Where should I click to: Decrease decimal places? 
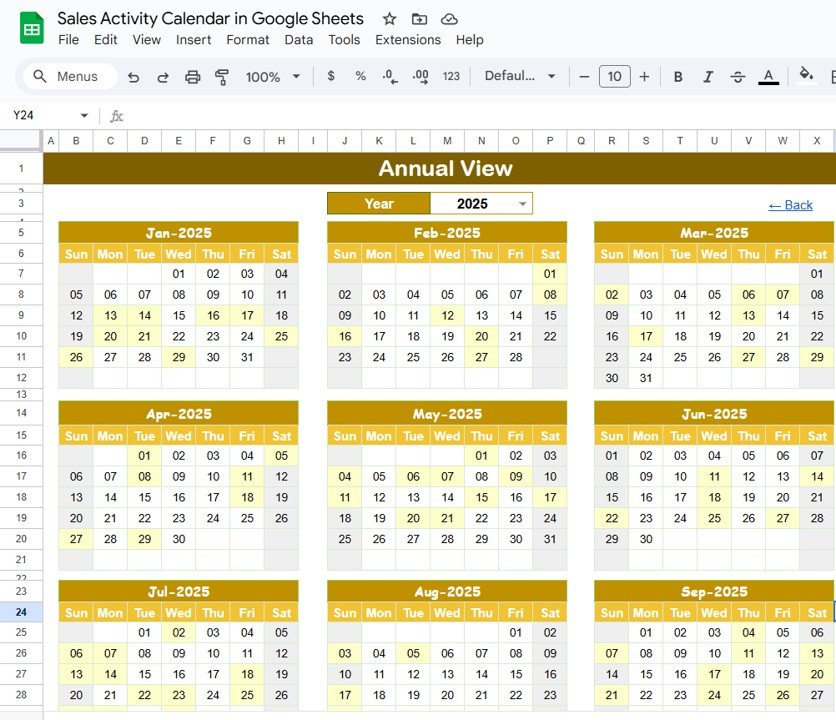[x=390, y=77]
